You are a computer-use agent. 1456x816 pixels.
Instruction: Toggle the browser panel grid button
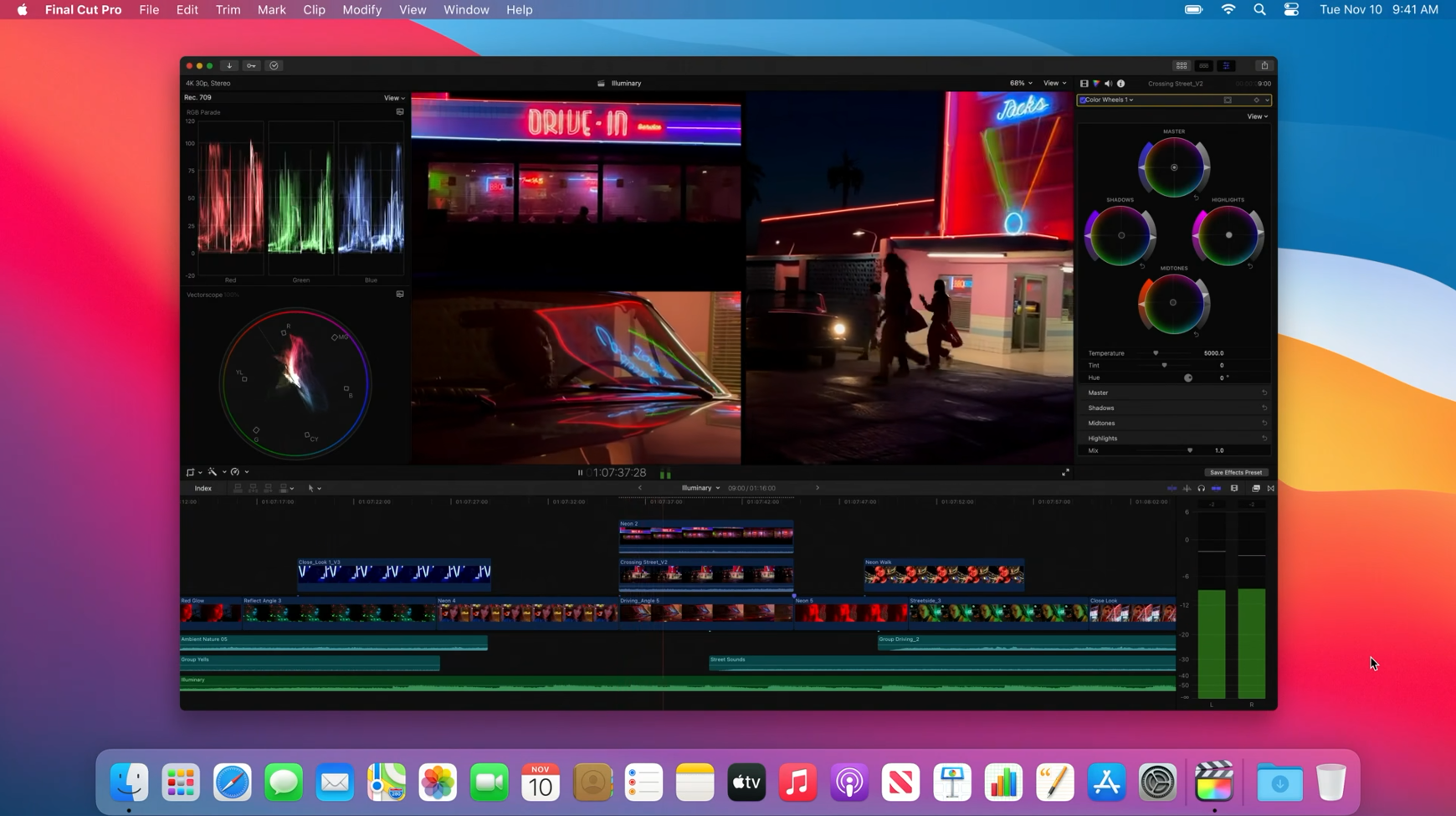click(x=1182, y=65)
